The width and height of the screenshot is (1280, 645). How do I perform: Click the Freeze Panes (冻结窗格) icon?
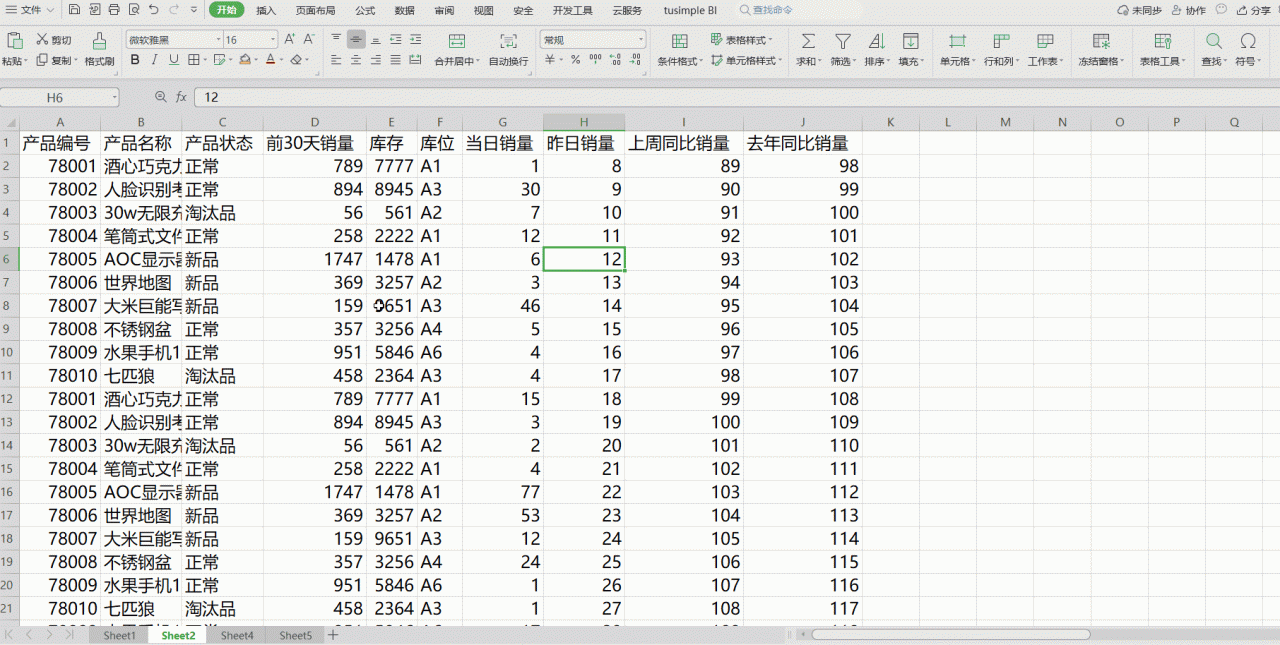(1101, 41)
